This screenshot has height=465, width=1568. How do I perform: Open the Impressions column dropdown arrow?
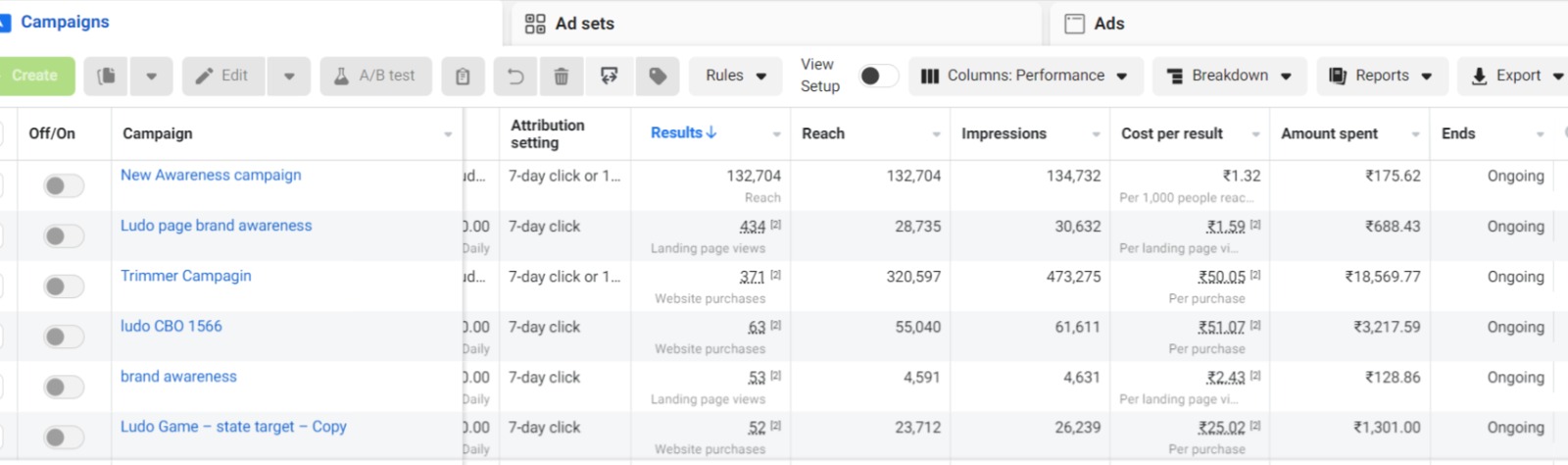pos(1096,134)
